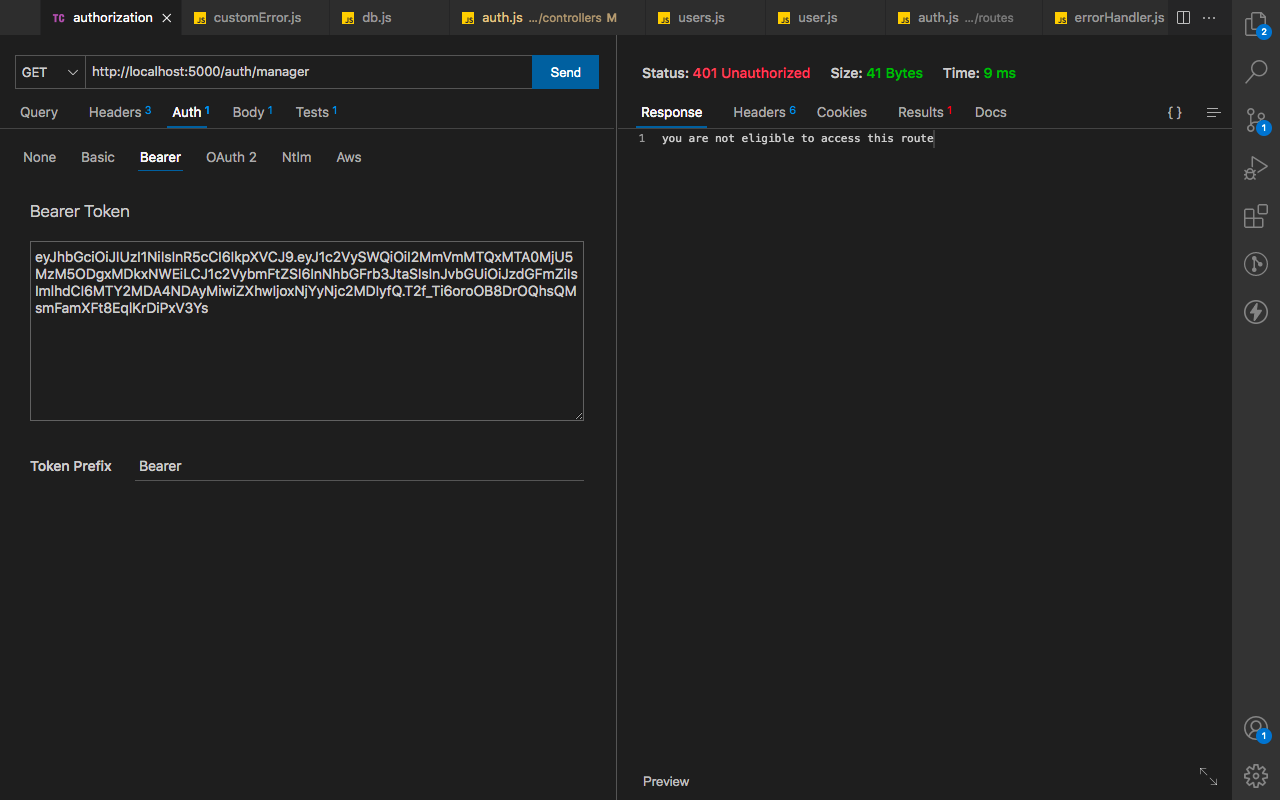The width and height of the screenshot is (1280, 800).
Task: Click the curly braces format response icon
Action: pos(1174,112)
